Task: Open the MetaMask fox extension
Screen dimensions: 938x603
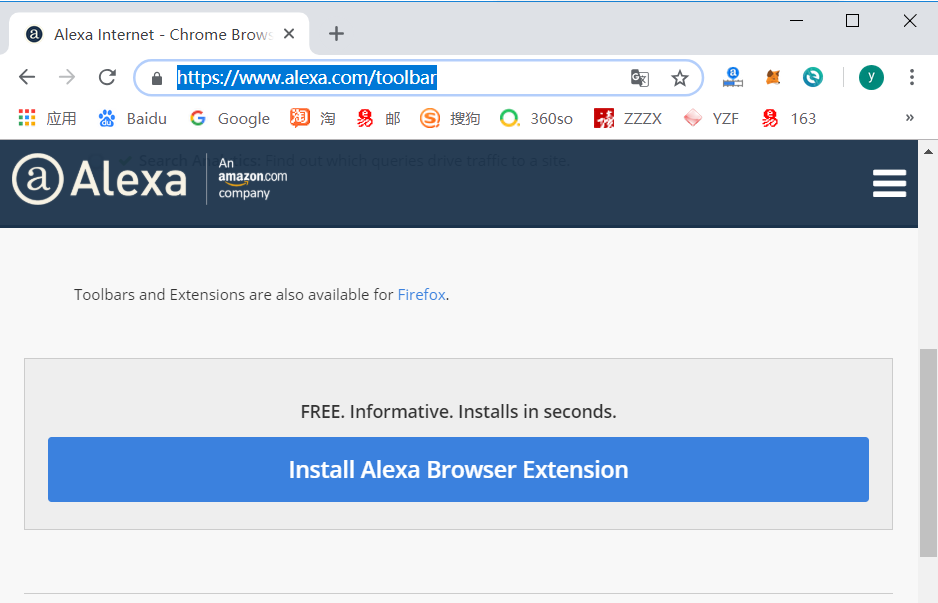Action: [x=773, y=77]
